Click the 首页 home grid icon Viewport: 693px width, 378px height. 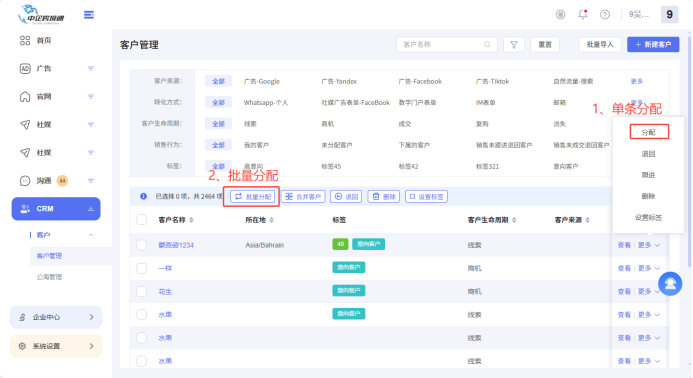(25, 41)
